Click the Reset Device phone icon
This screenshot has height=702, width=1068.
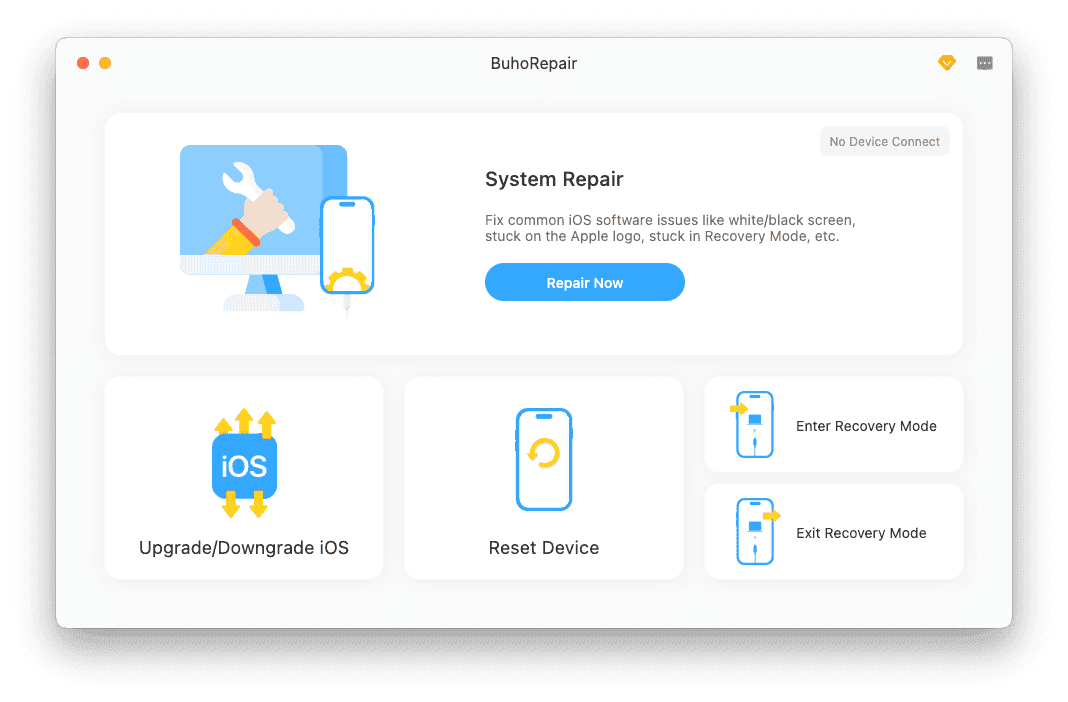pyautogui.click(x=544, y=459)
